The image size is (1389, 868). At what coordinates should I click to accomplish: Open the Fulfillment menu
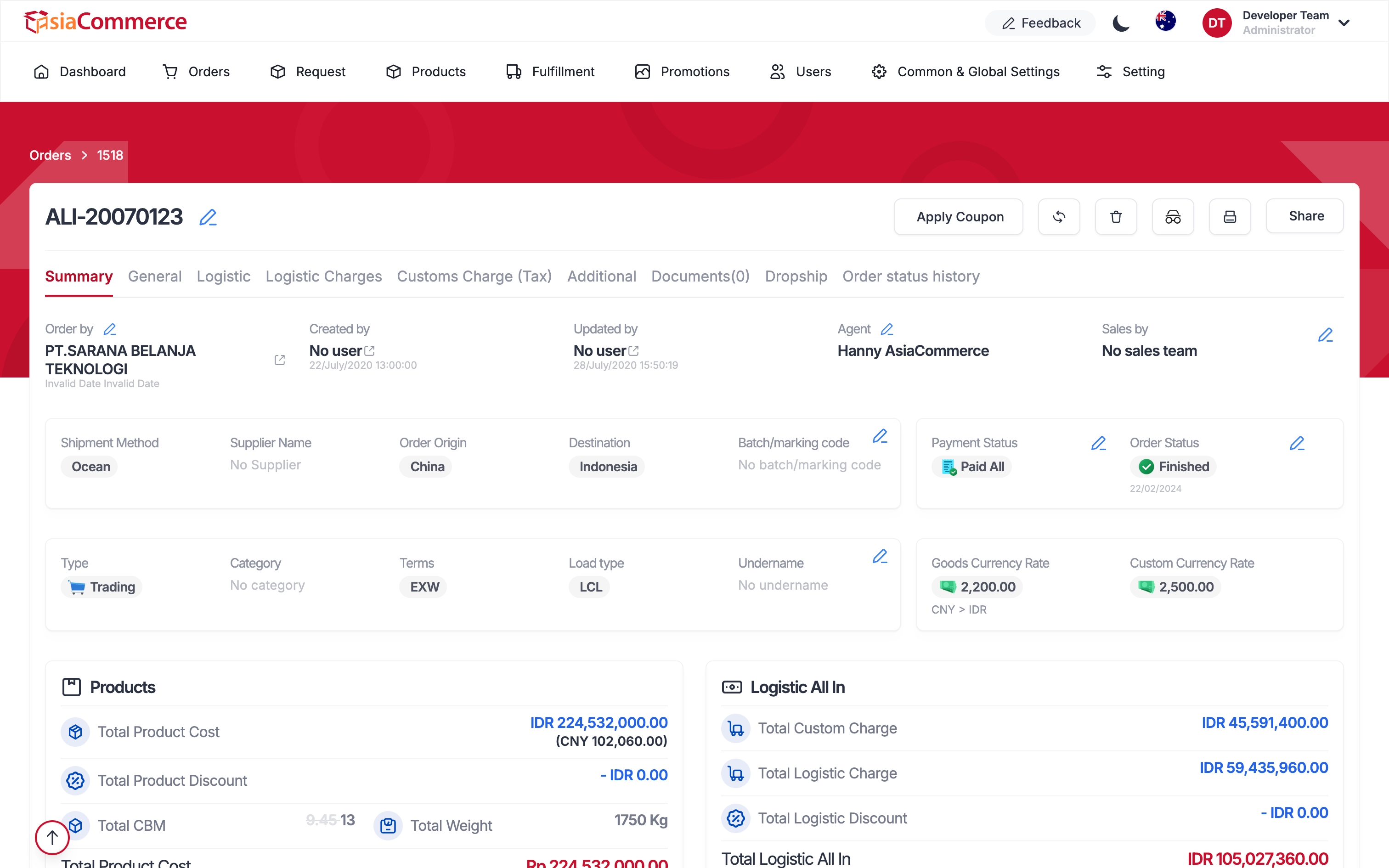point(550,72)
